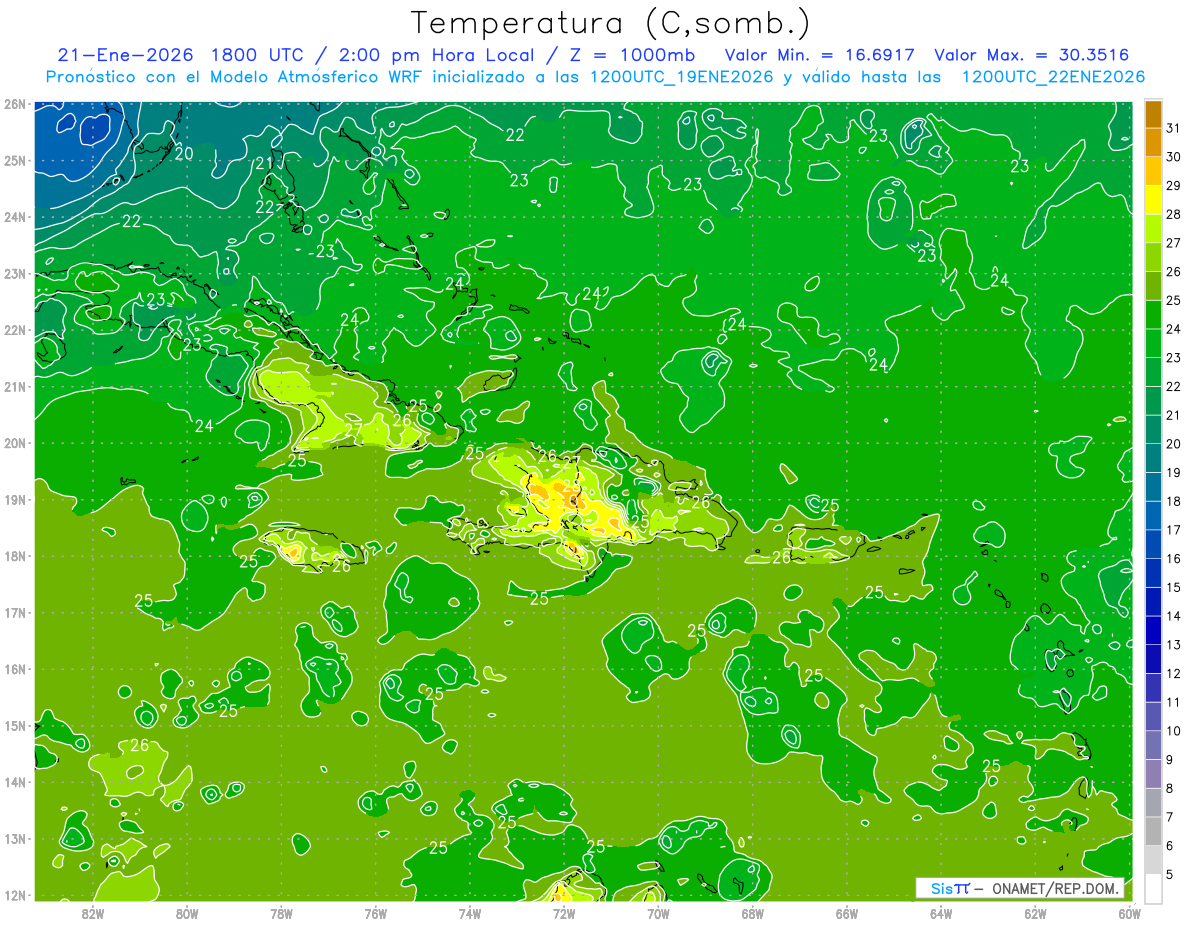Click the yellow swatch between 28 and 29
1200x927 pixels.
[1153, 199]
